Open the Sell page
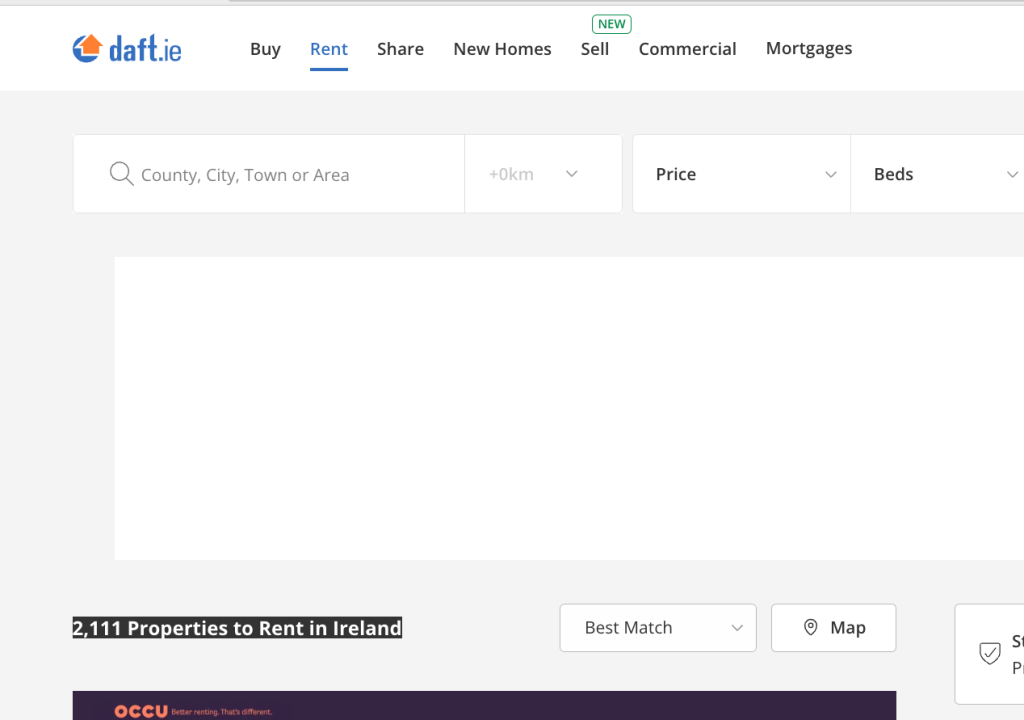The image size is (1024, 720). pos(595,49)
